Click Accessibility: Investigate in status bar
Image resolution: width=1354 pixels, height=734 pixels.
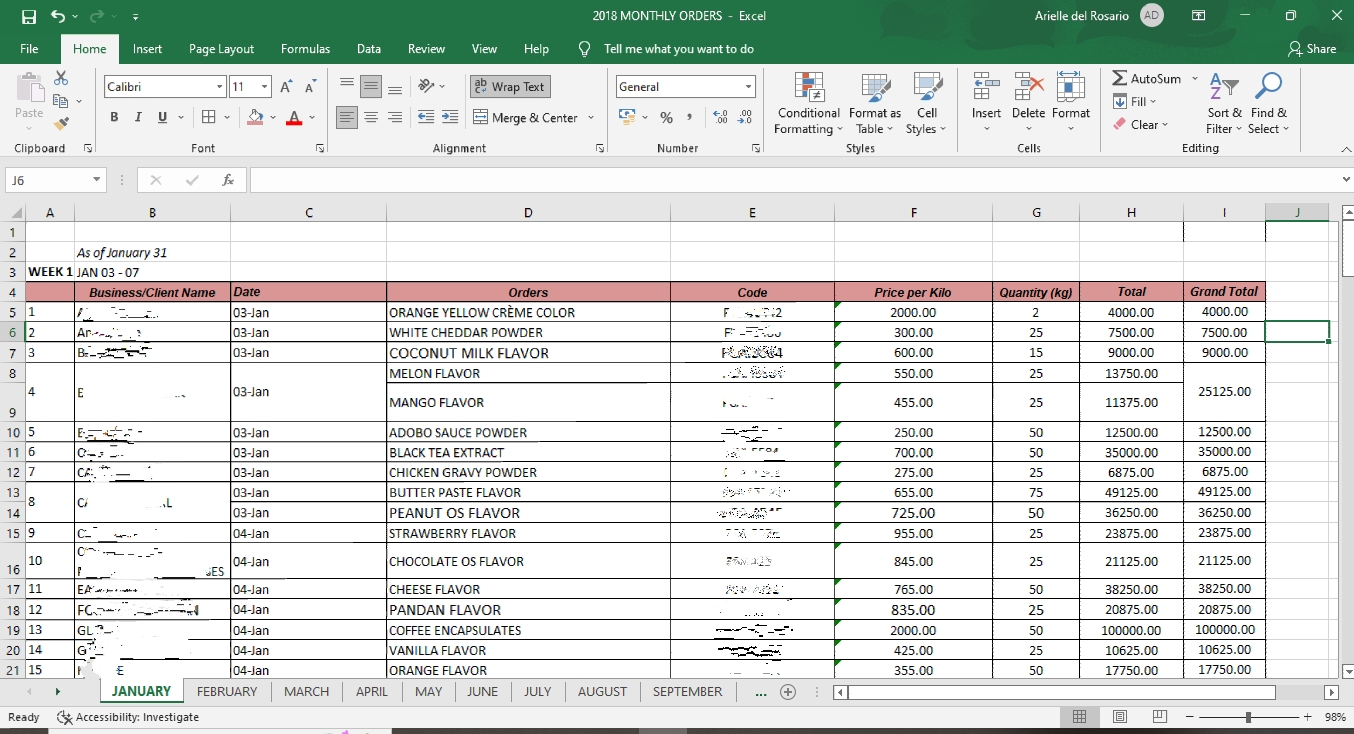pos(128,717)
